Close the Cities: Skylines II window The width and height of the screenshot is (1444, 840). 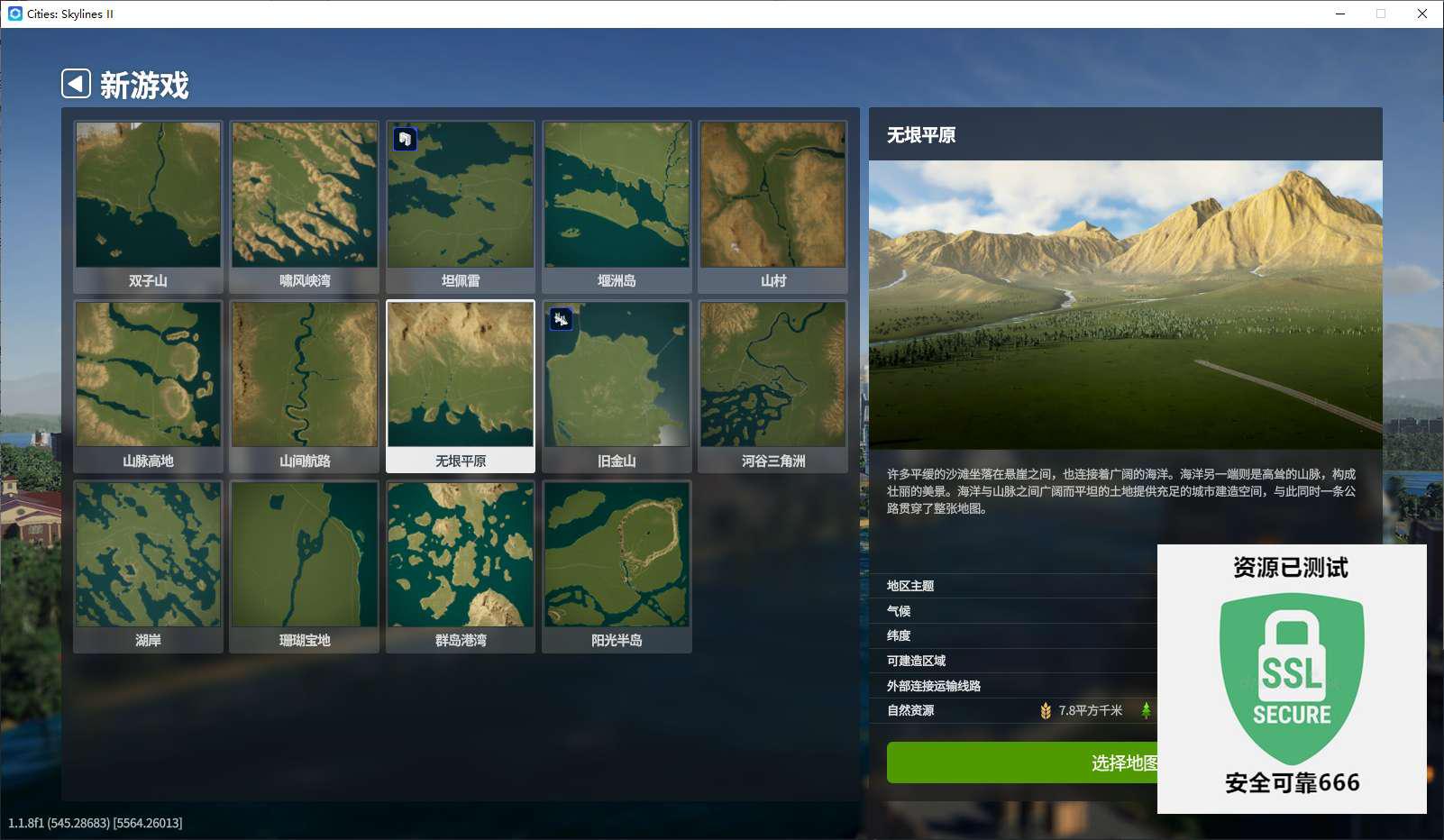tap(1422, 14)
